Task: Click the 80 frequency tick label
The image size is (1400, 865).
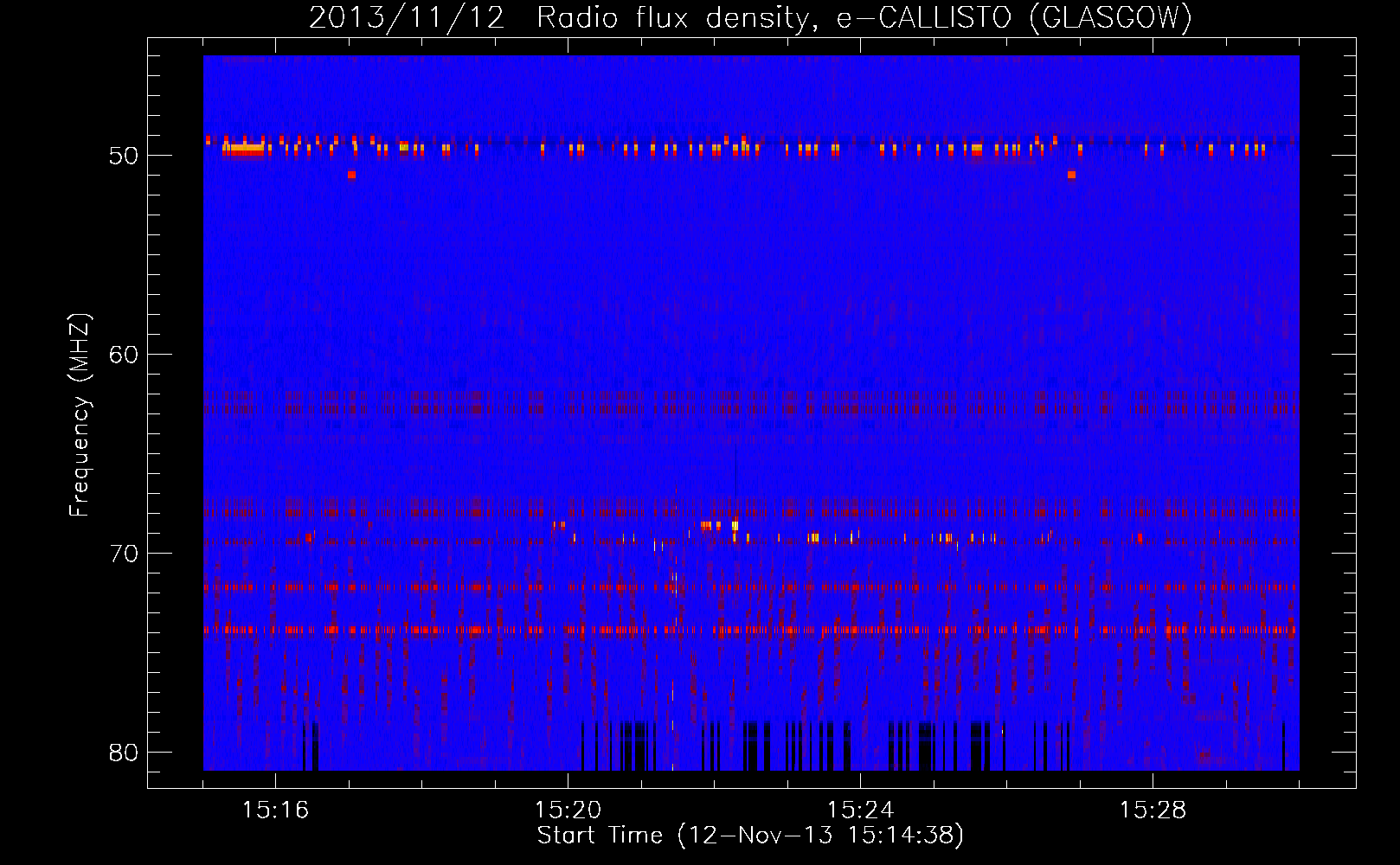Action: click(124, 753)
